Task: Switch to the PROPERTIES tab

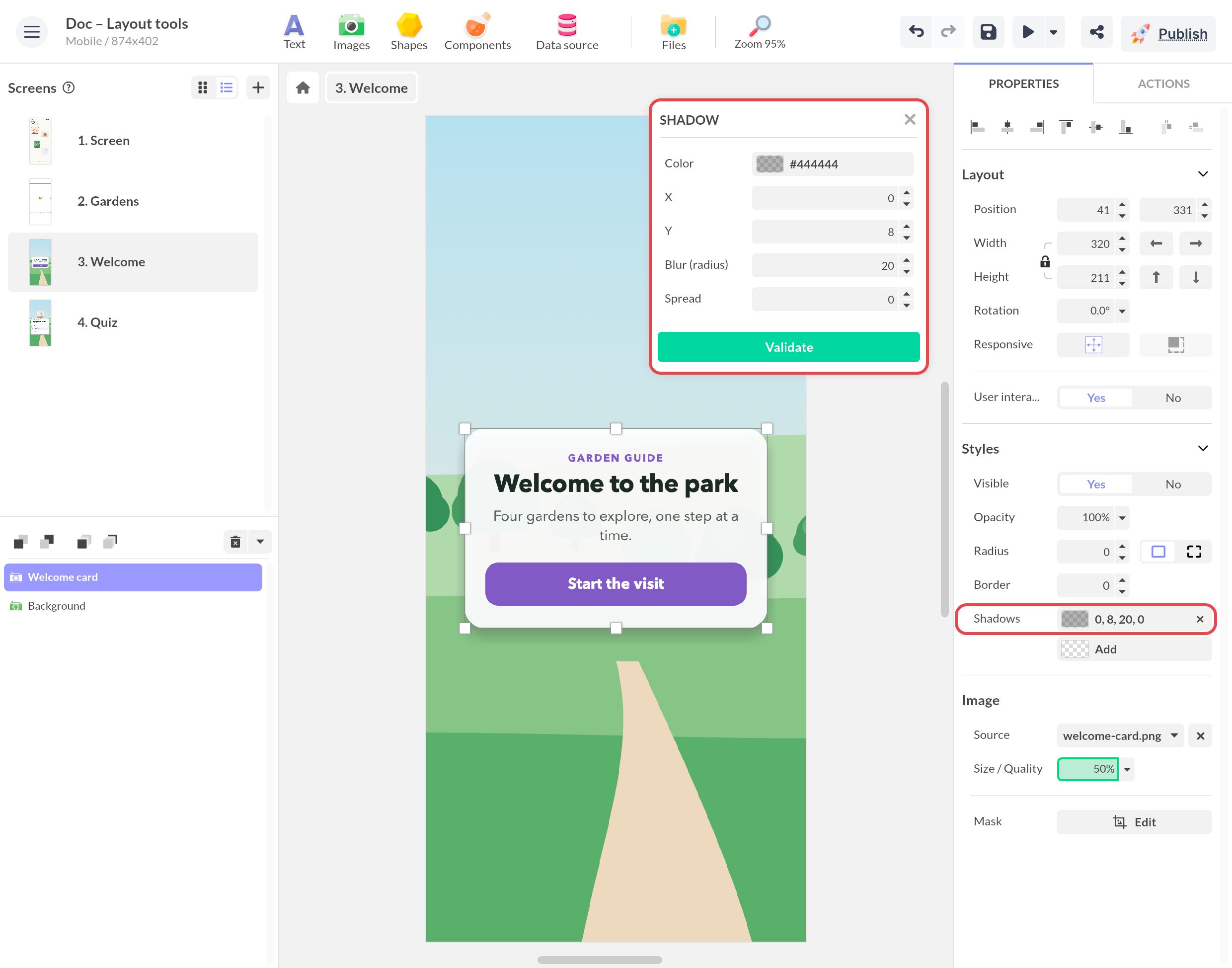Action: tap(1023, 84)
